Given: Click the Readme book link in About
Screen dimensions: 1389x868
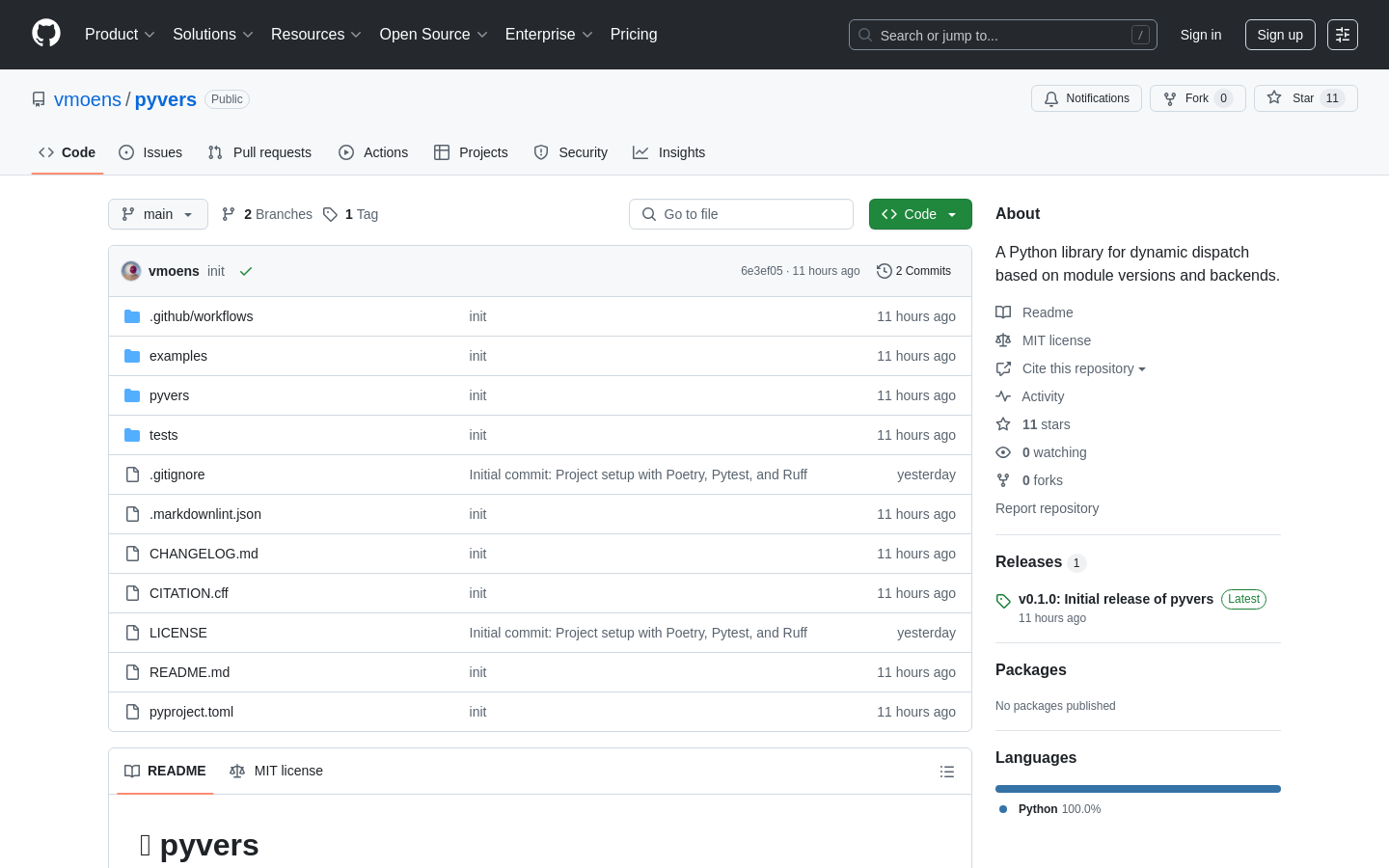Looking at the screenshot, I should pyautogui.click(x=1034, y=312).
